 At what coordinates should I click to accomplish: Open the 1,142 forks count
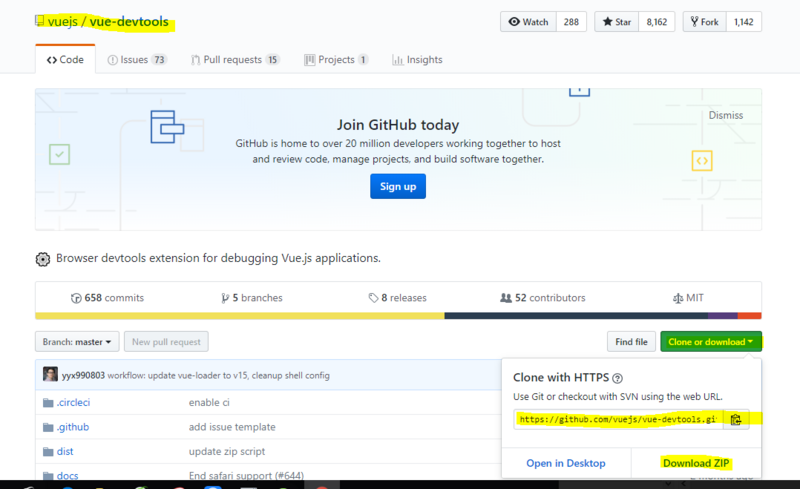click(743, 22)
